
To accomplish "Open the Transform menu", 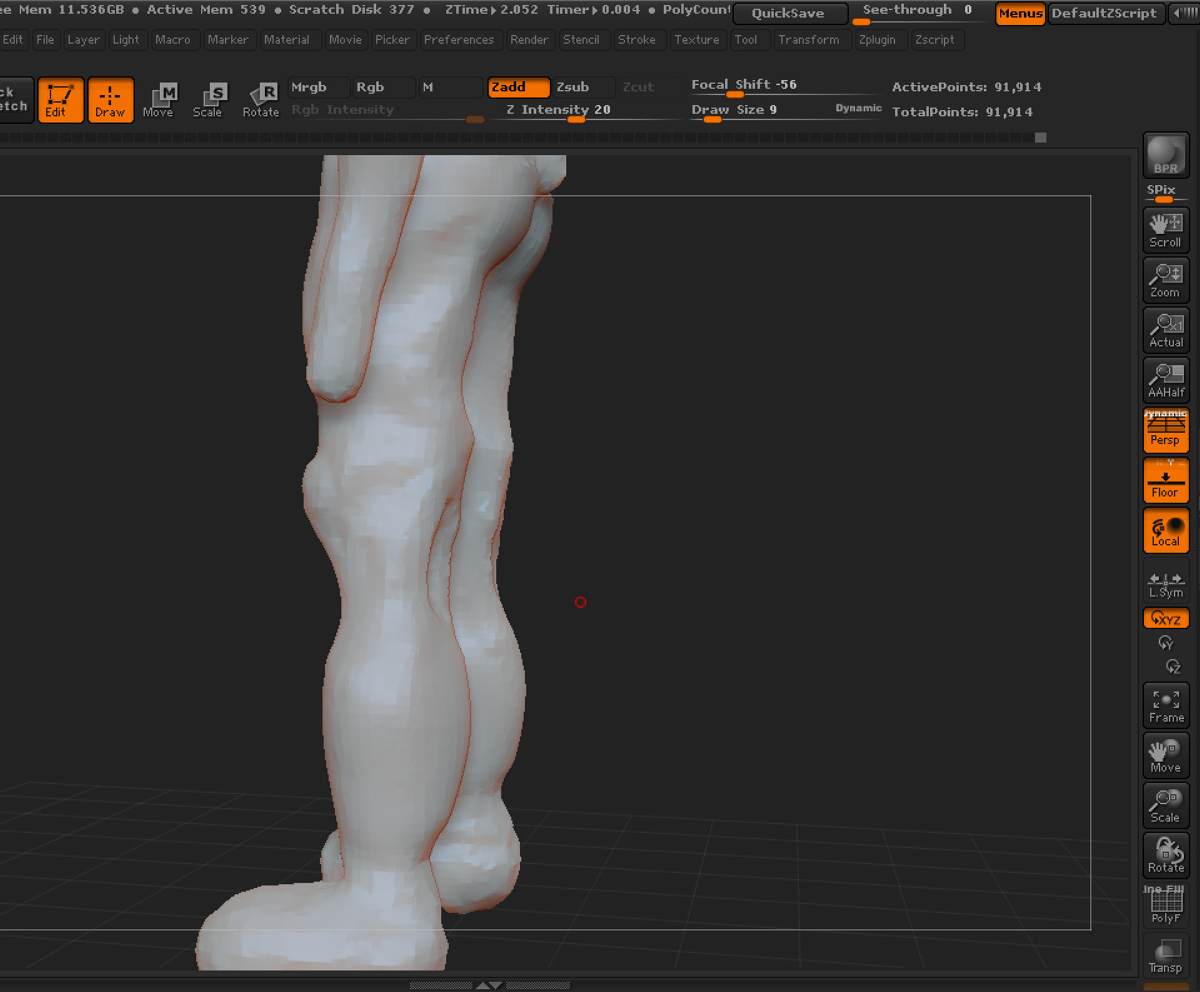I will tap(808, 40).
